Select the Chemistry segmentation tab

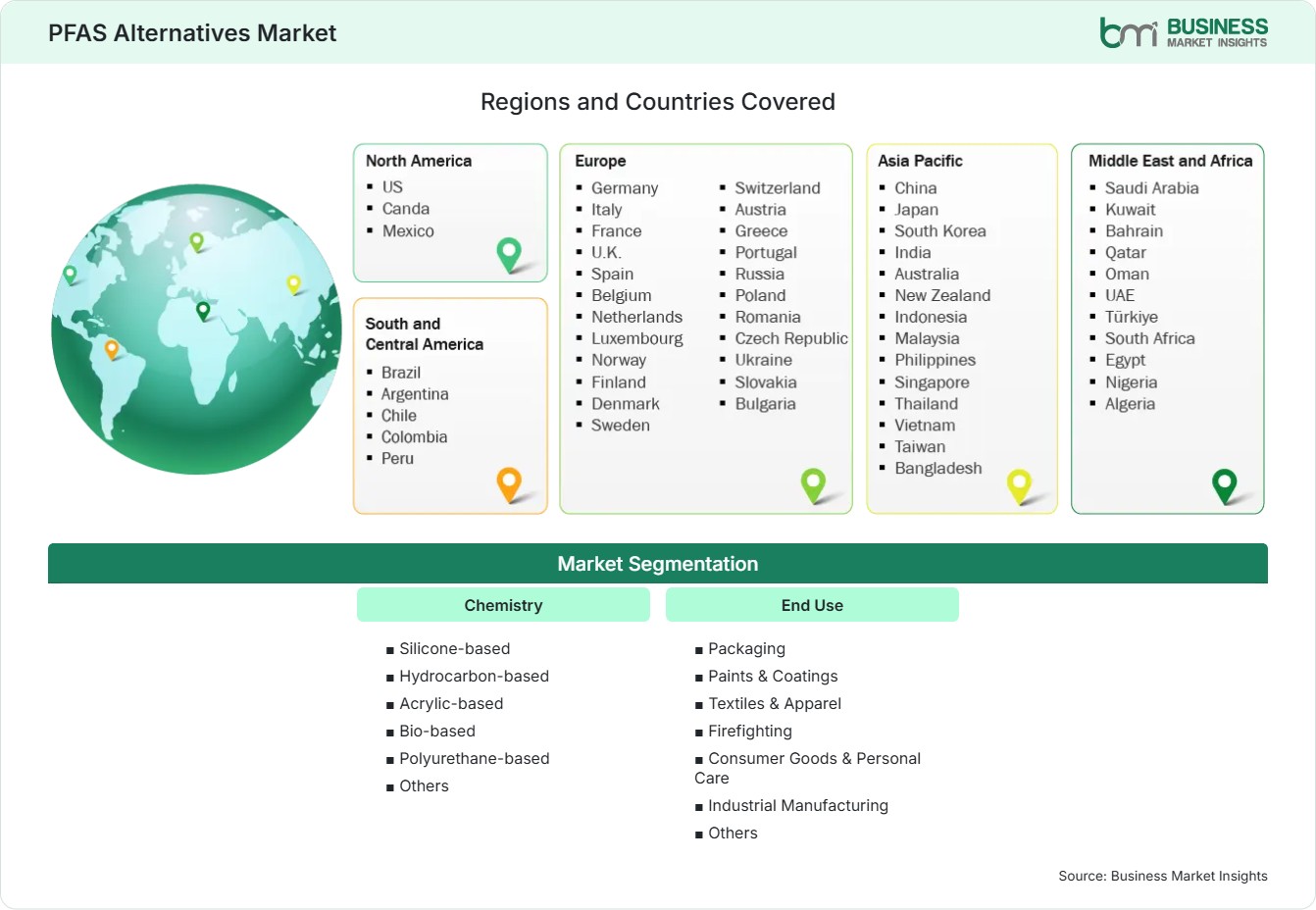[503, 605]
